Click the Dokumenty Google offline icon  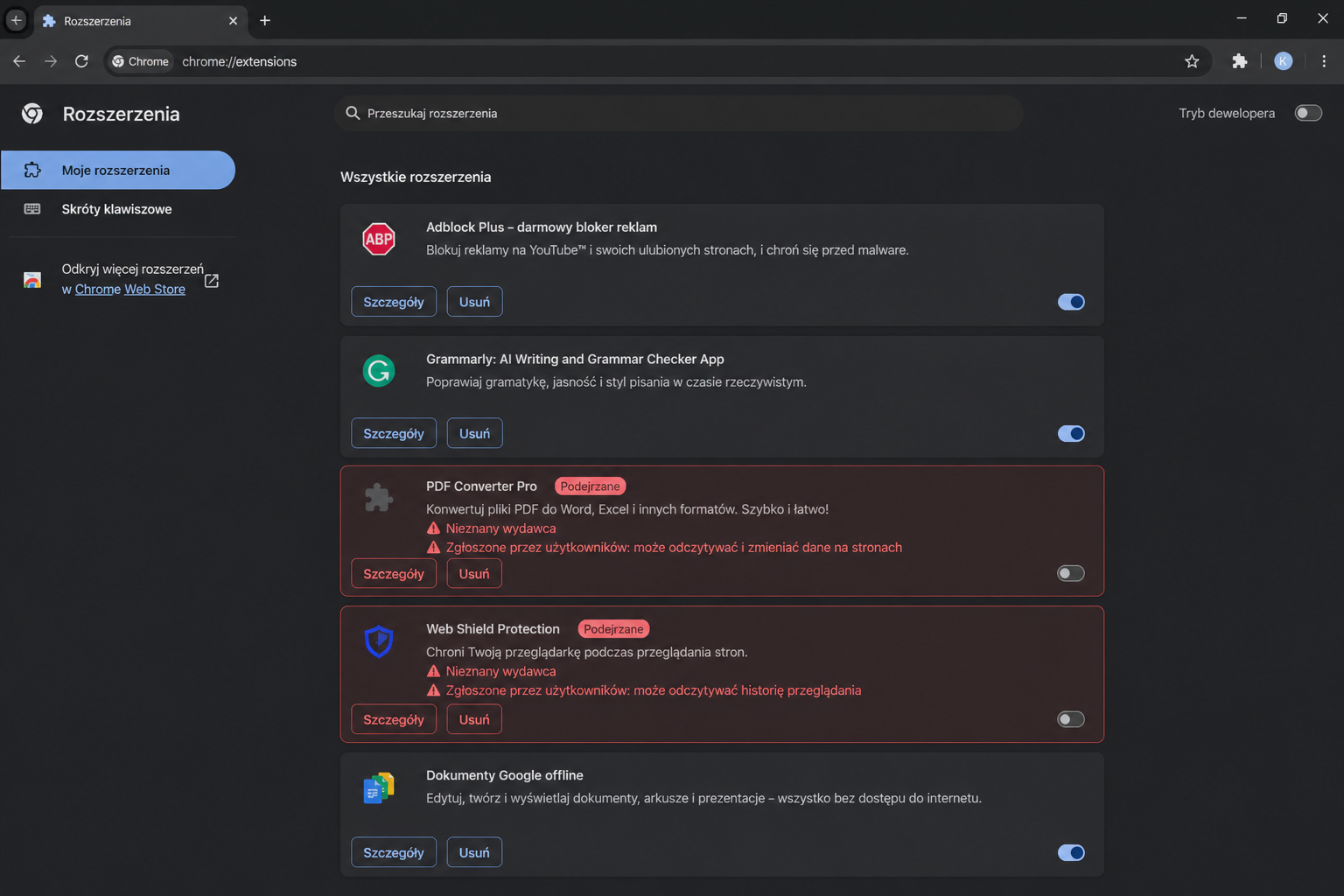coord(379,787)
